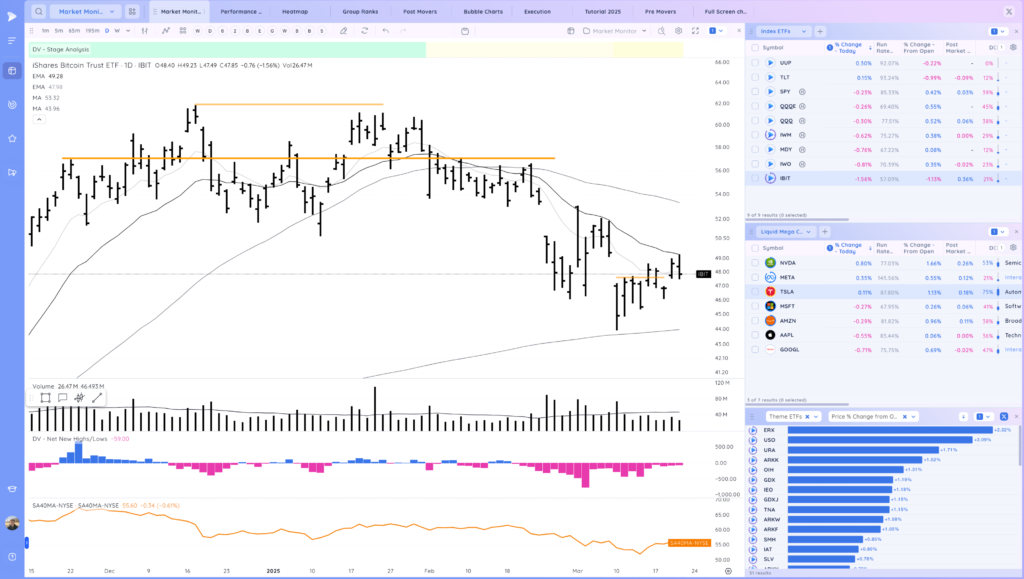Open link group dropdown in Index ETFs panel
Screen dimensions: 1024x579
pos(997,31)
